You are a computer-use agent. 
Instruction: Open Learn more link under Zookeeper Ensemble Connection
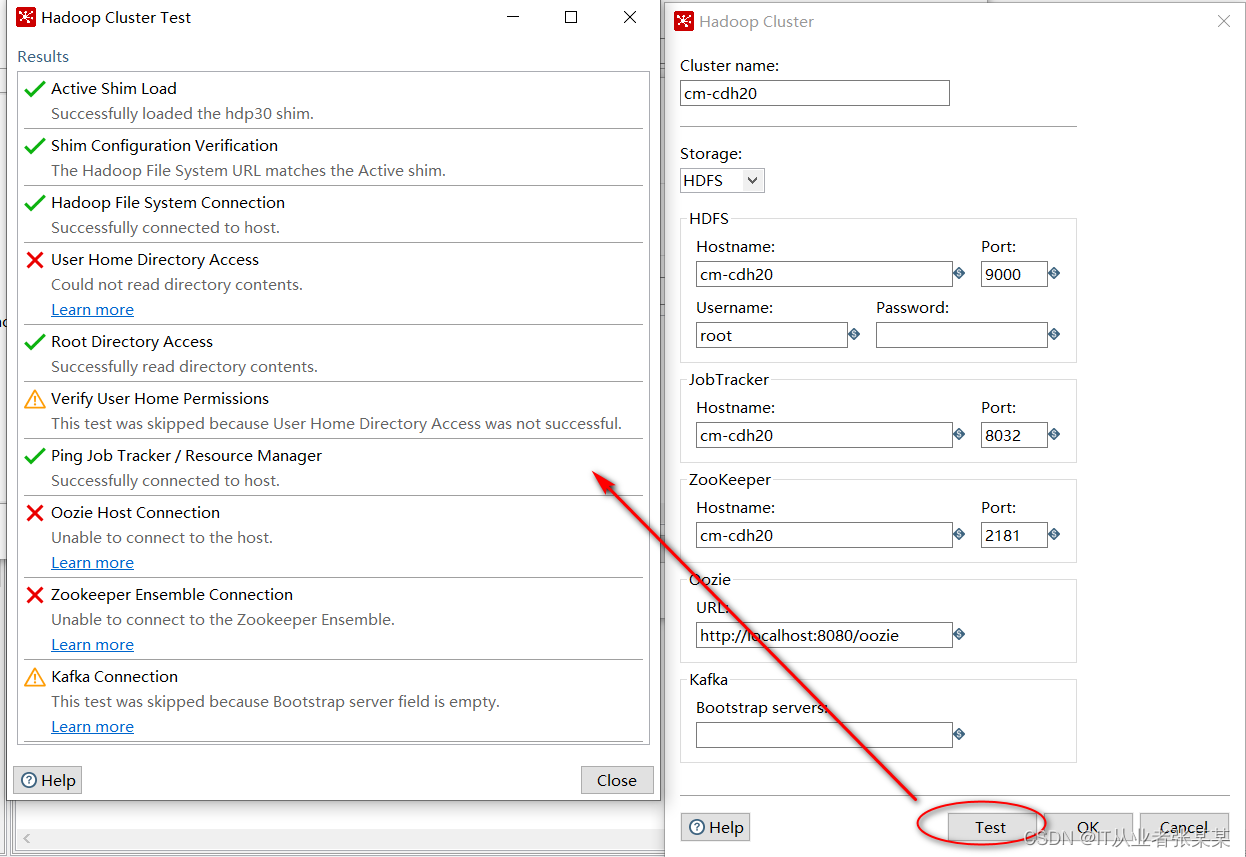point(92,645)
